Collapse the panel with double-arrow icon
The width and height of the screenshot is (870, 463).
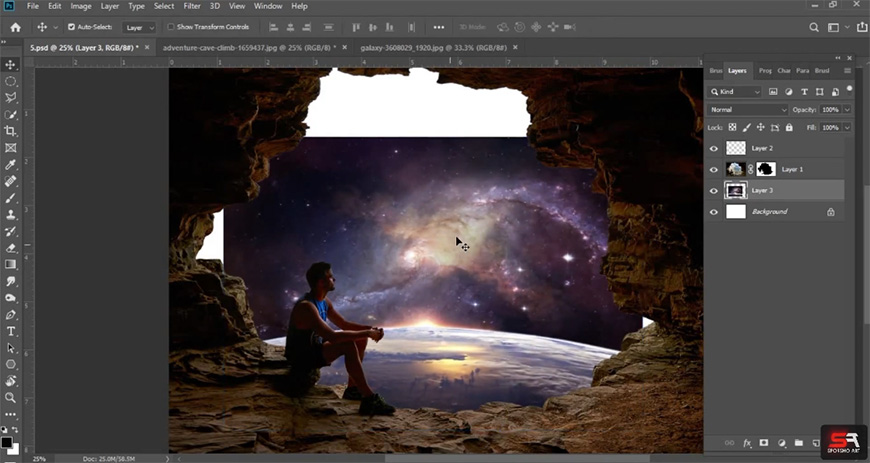tap(838, 58)
